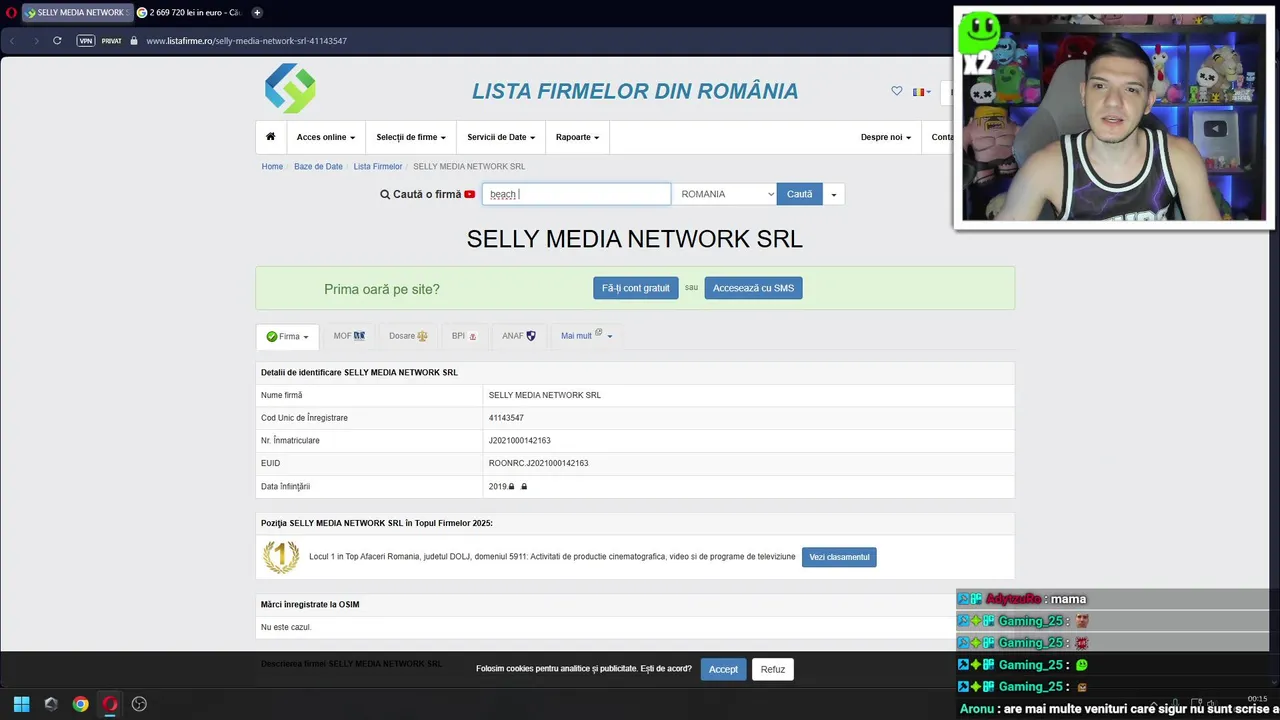The width and height of the screenshot is (1280, 720).
Task: Select the 'MOF' tab
Action: tap(349, 336)
